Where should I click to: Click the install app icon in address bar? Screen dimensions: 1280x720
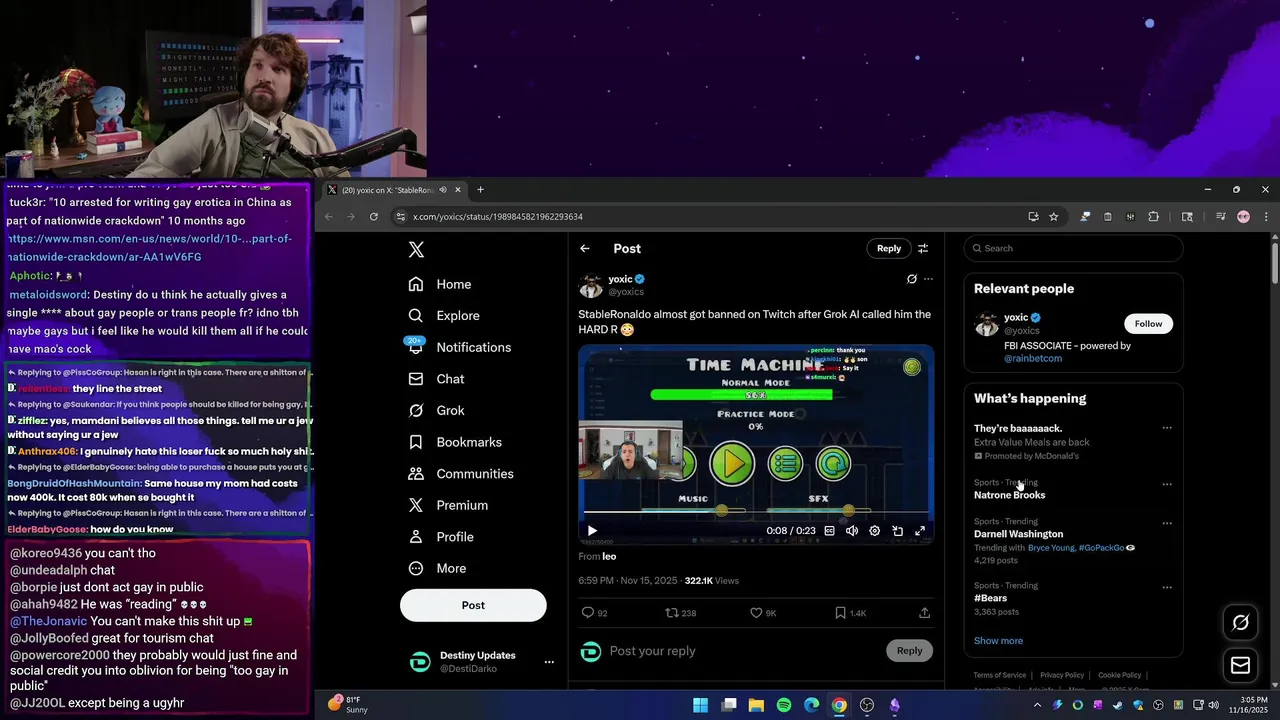[1033, 216]
